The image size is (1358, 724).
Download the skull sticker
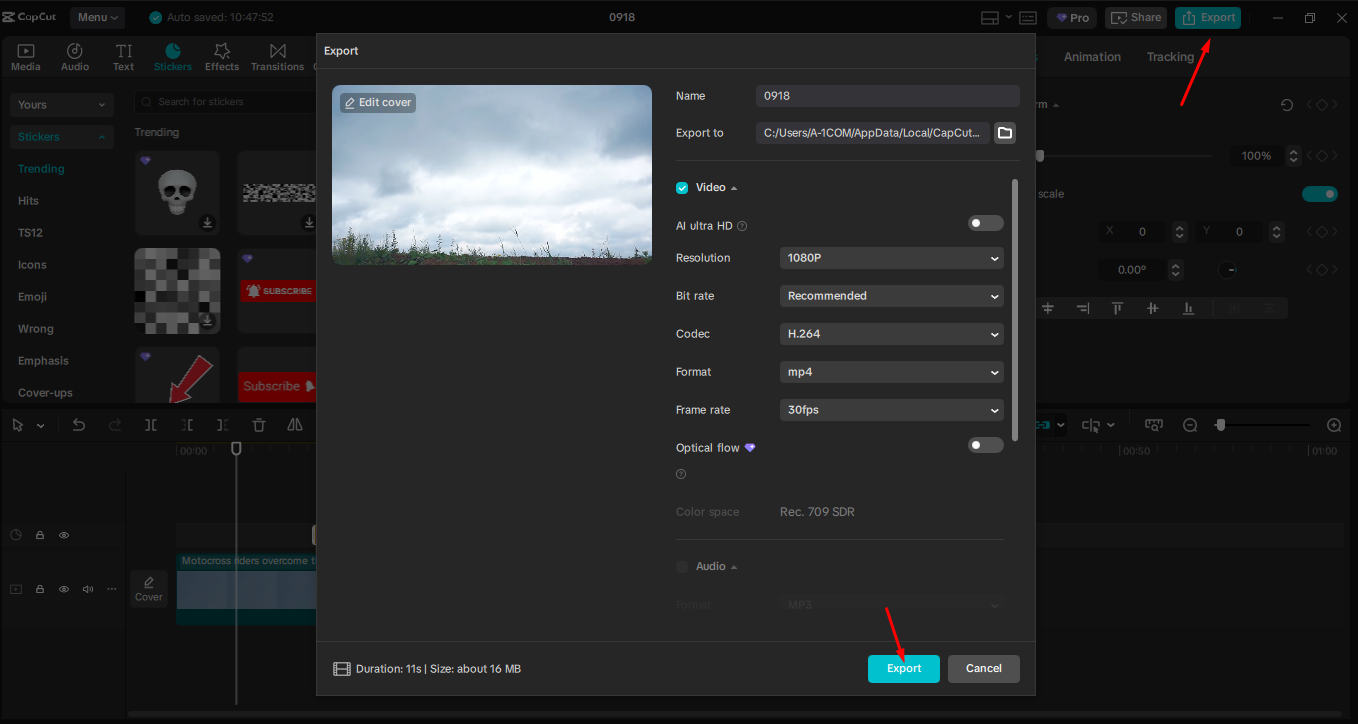tap(207, 222)
